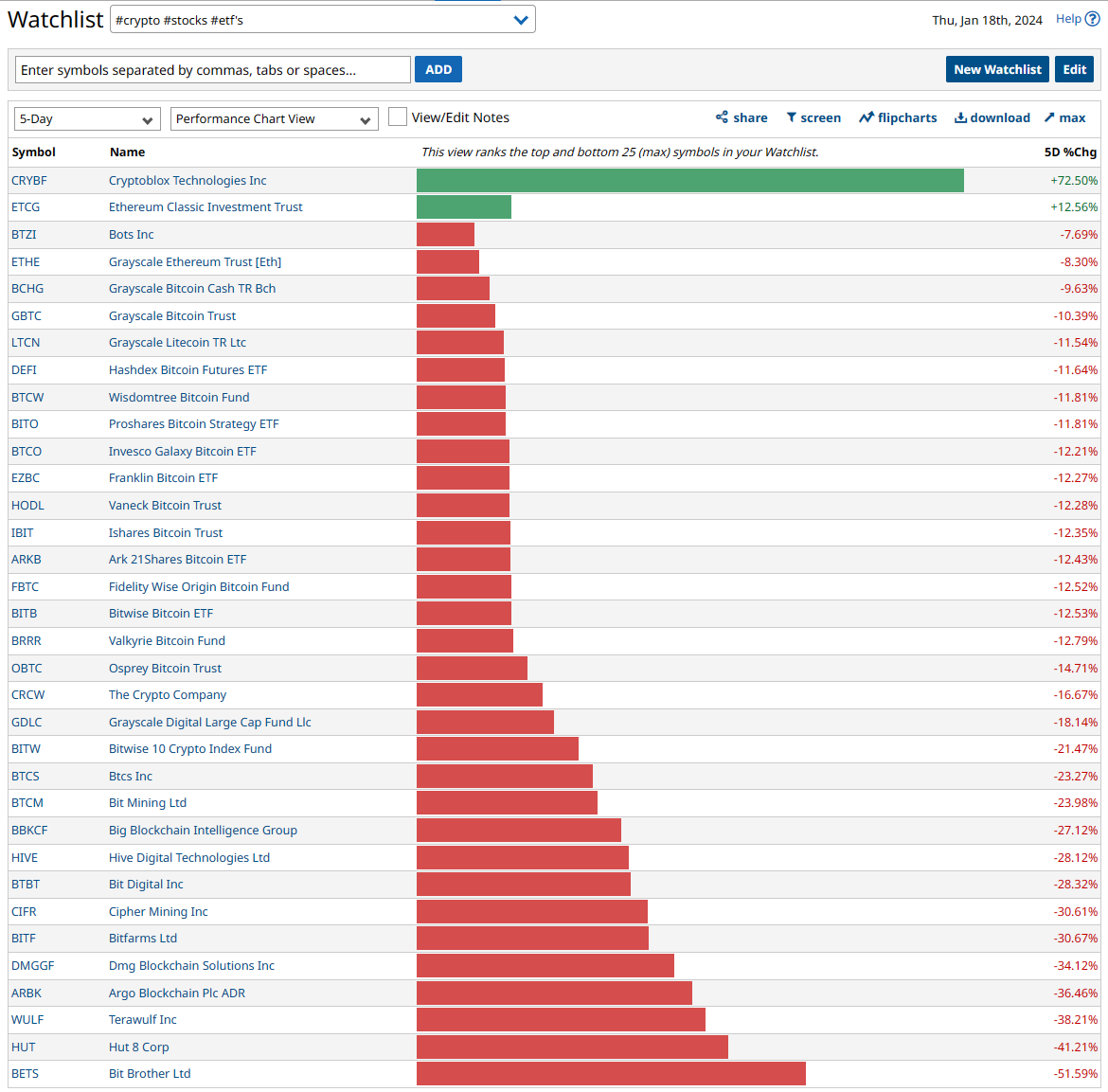The width and height of the screenshot is (1108, 1092).
Task: Open Proshares Bitcoin Strategy ETF link
Action: pos(193,424)
